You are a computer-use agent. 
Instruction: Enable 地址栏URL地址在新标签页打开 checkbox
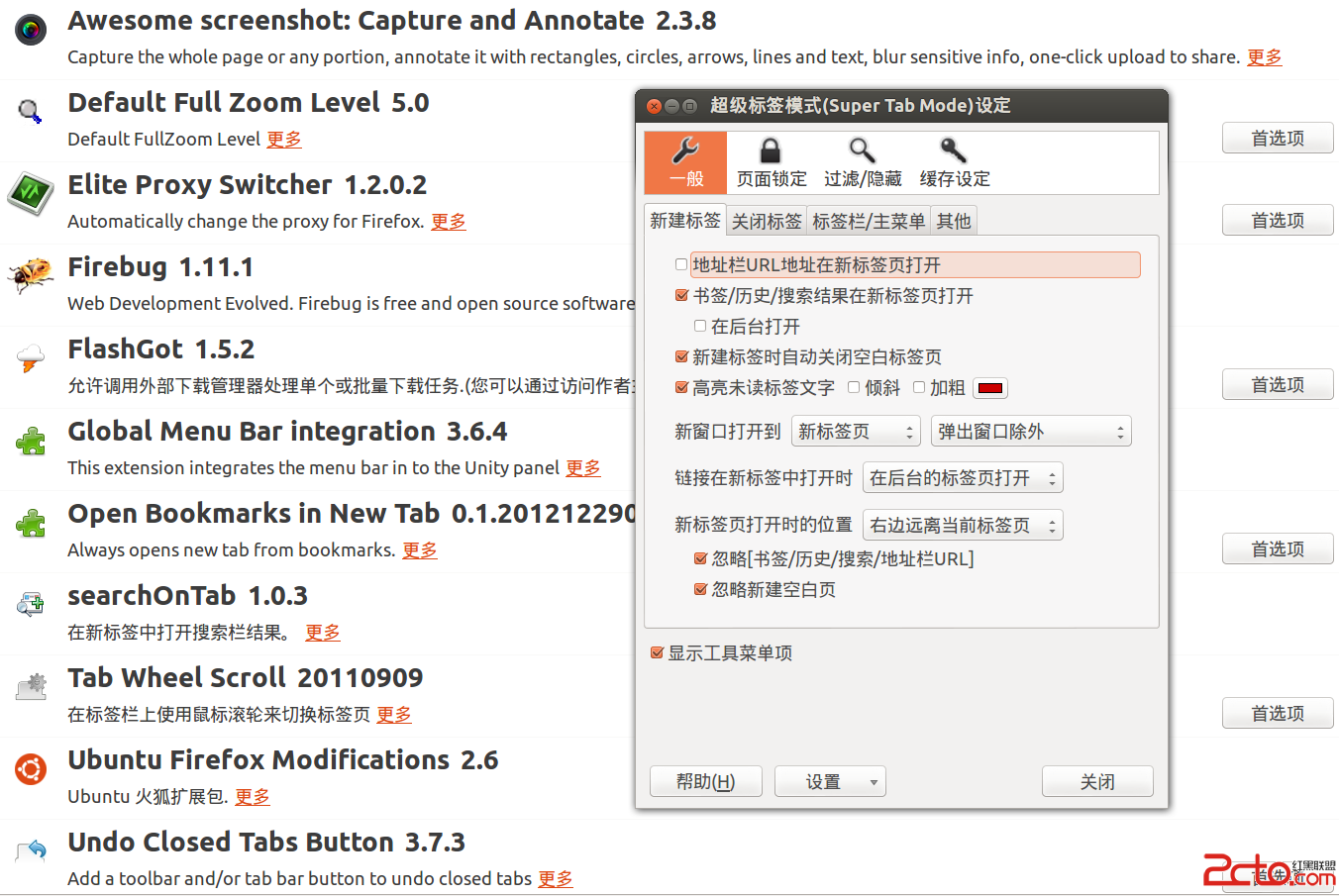click(680, 264)
